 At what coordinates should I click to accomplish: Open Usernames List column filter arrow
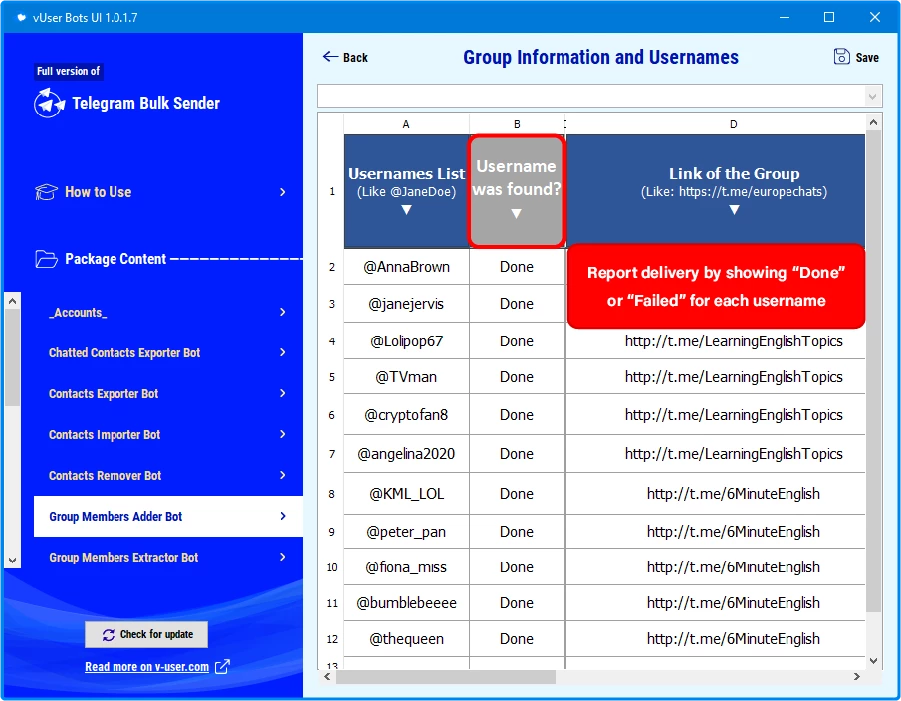coord(406,210)
